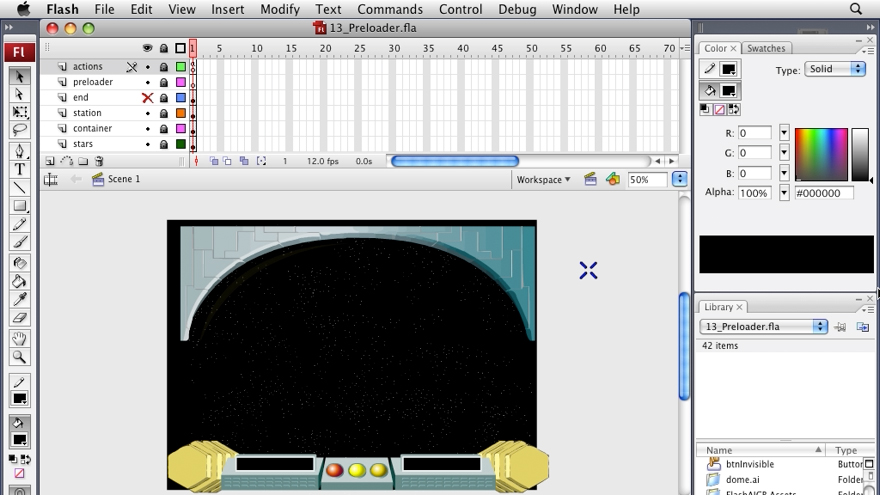Open Workspace dropdown
The width and height of the screenshot is (880, 495).
click(x=543, y=180)
